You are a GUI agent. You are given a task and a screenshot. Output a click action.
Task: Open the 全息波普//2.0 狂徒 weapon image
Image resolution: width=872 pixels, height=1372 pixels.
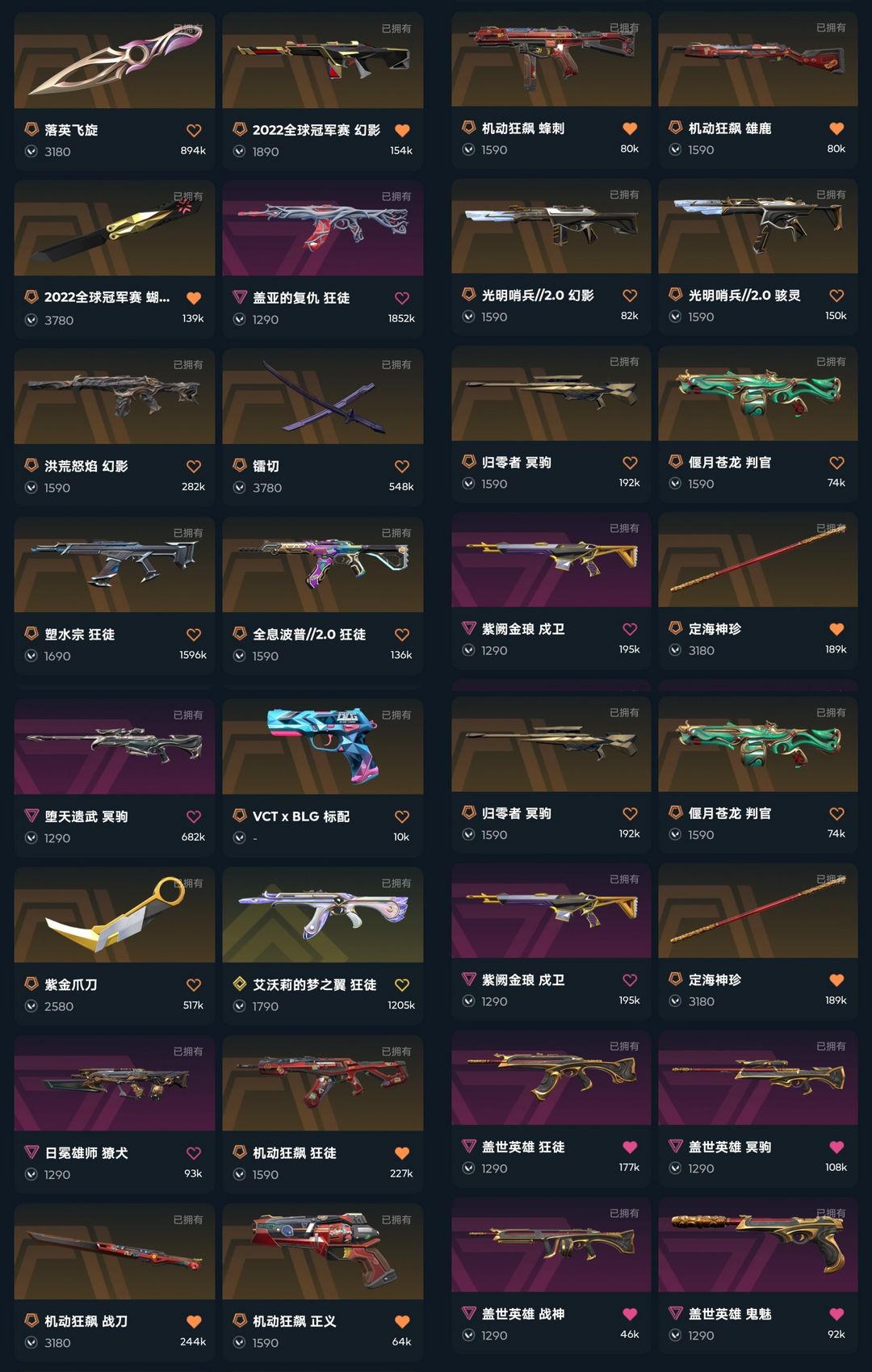tap(323, 564)
